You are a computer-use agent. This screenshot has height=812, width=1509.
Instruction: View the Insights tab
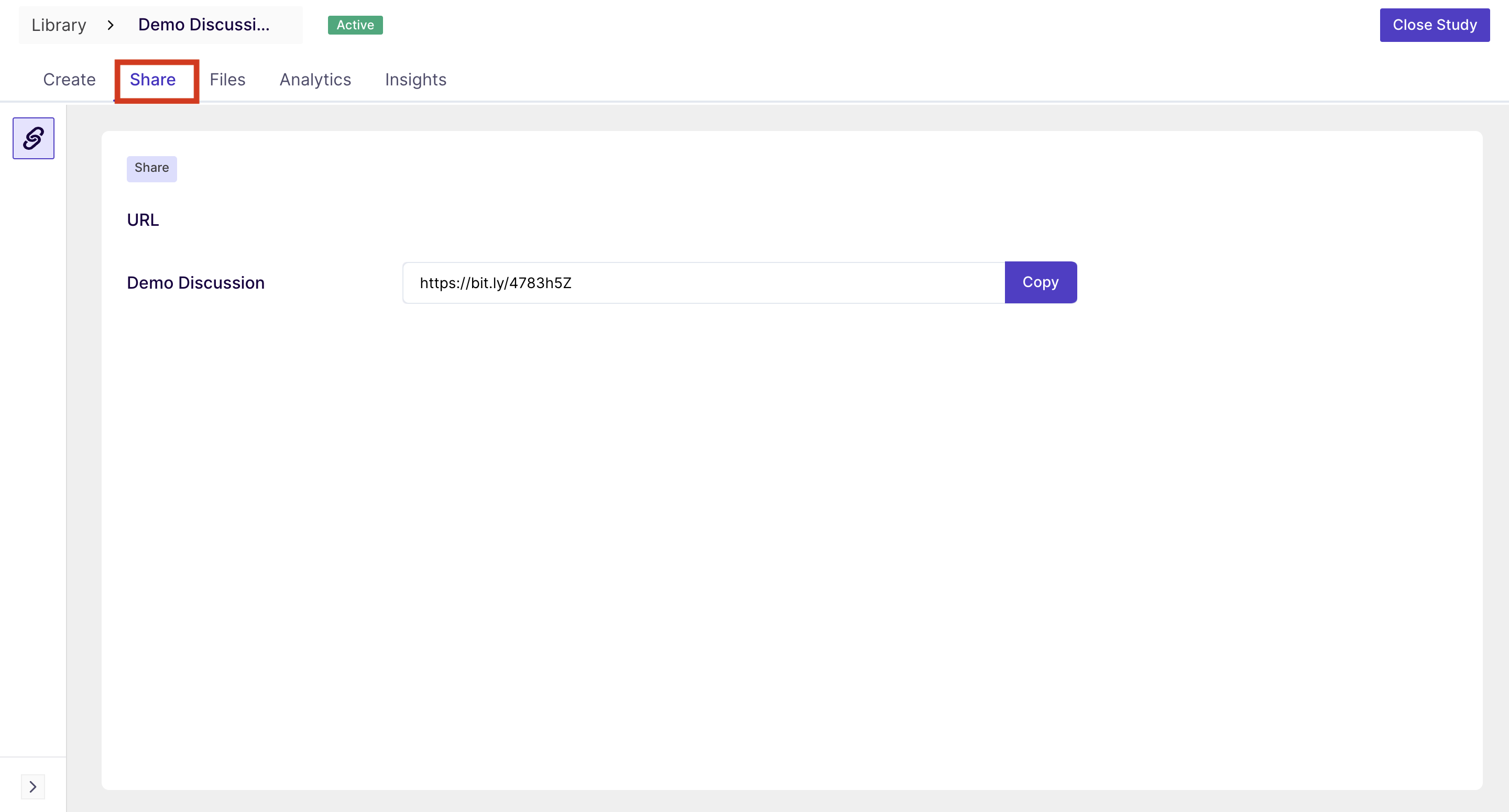coord(415,80)
